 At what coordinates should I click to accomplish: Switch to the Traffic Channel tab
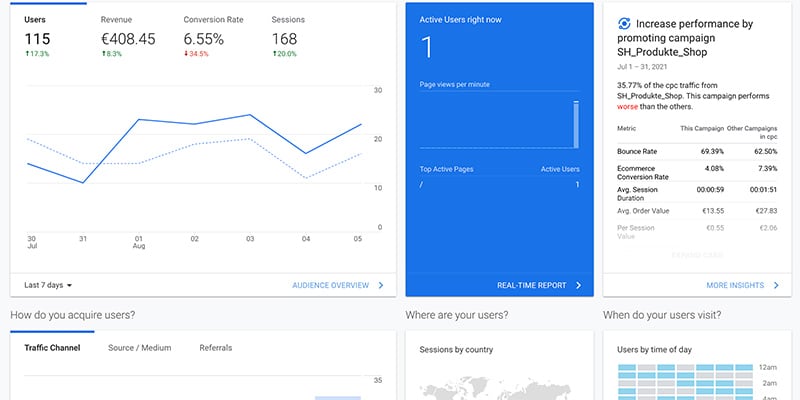pos(52,348)
